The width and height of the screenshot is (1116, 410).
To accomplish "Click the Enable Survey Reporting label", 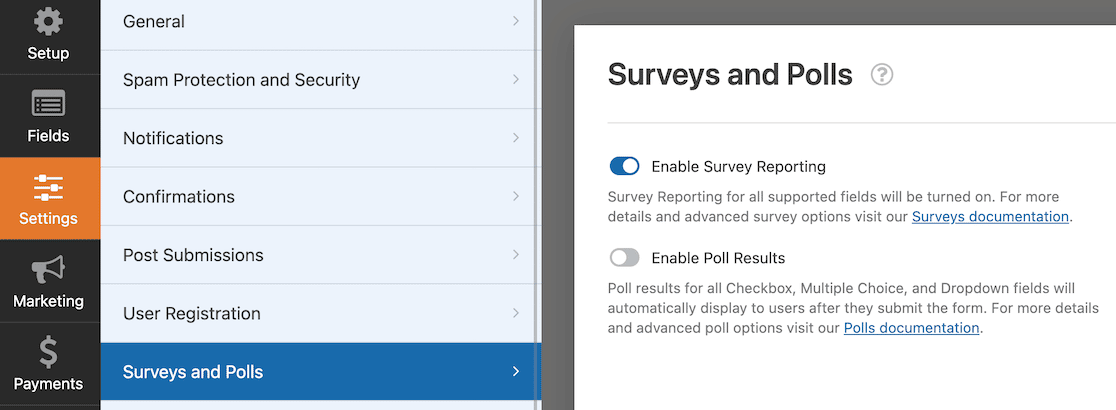I will click(x=739, y=167).
